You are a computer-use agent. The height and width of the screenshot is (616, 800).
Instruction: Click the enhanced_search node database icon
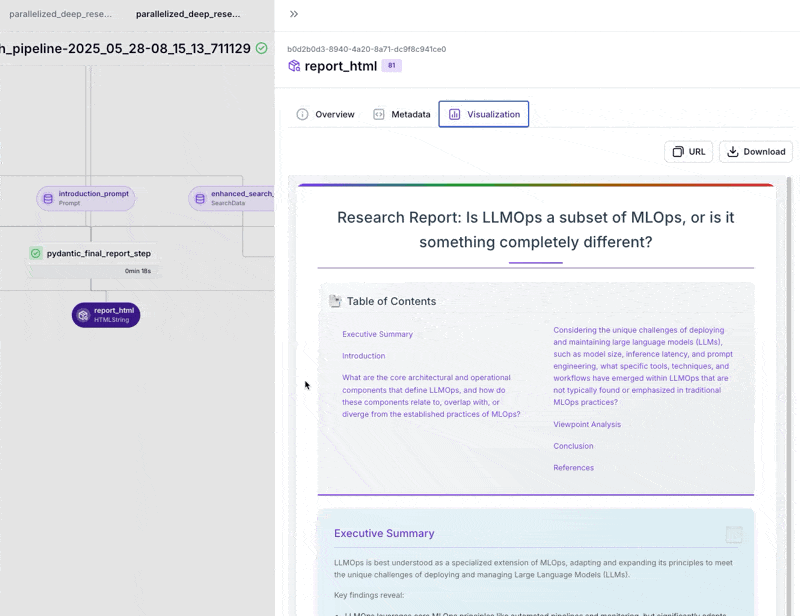(x=199, y=198)
